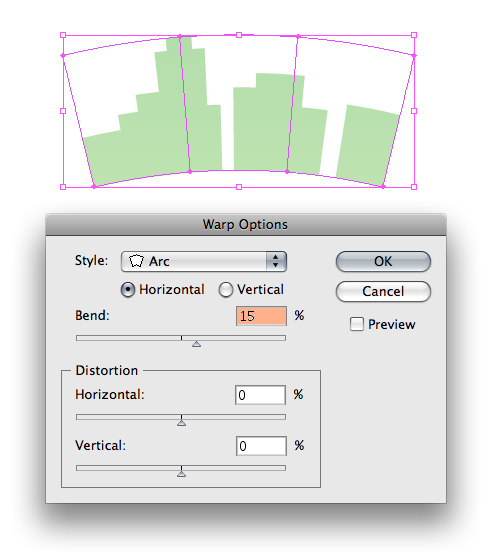The height and width of the screenshot is (560, 481).
Task: Click the Horizontal distortion input field
Action: tap(260, 395)
